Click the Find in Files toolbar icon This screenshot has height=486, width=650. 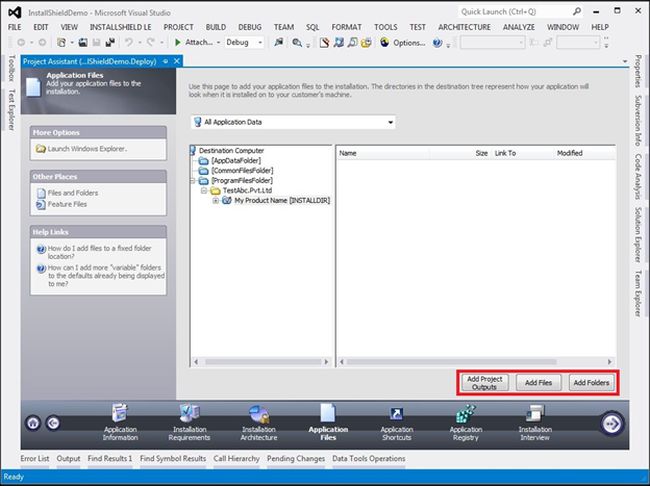coord(297,42)
